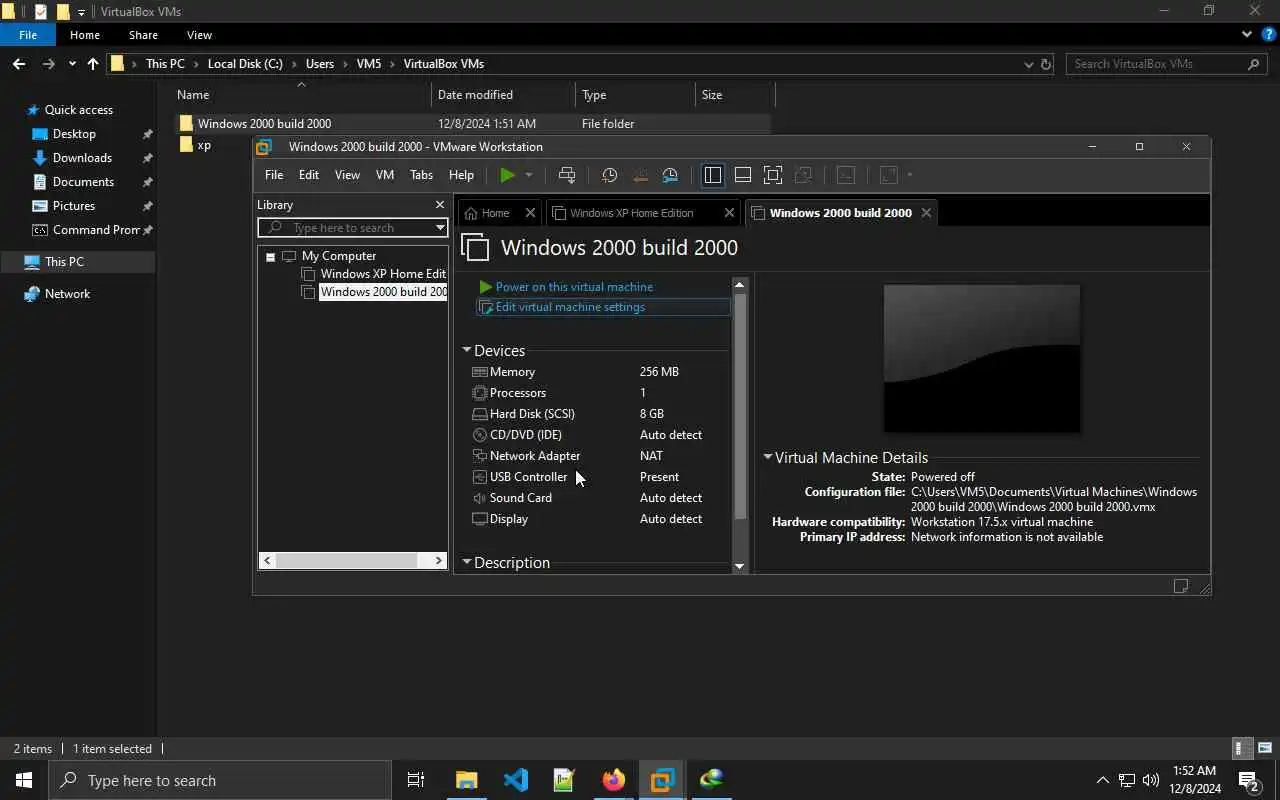The image size is (1280, 800).
Task: Toggle the thumbnail bar view icon
Action: coord(743,175)
